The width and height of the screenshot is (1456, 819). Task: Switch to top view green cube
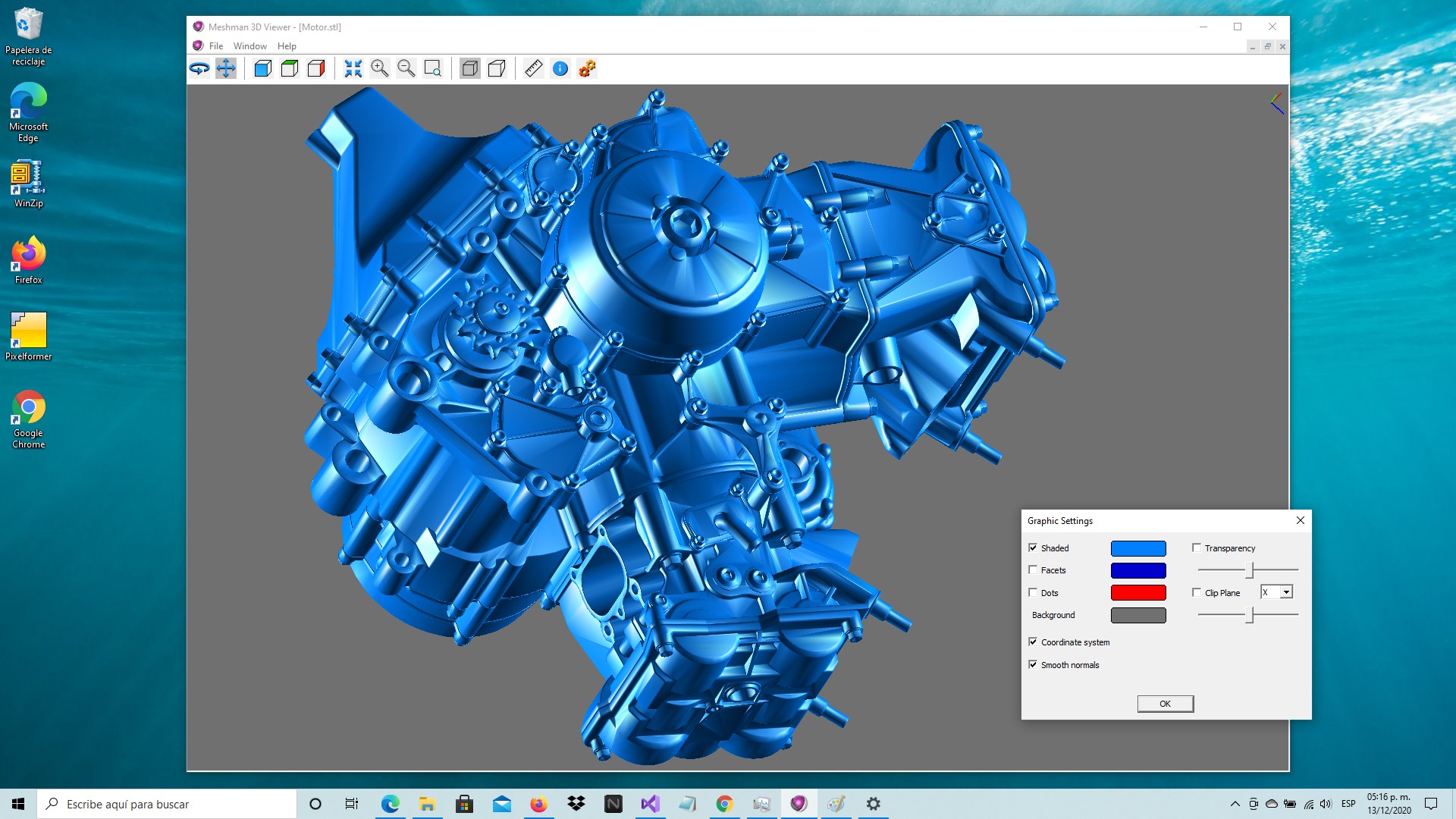290,69
